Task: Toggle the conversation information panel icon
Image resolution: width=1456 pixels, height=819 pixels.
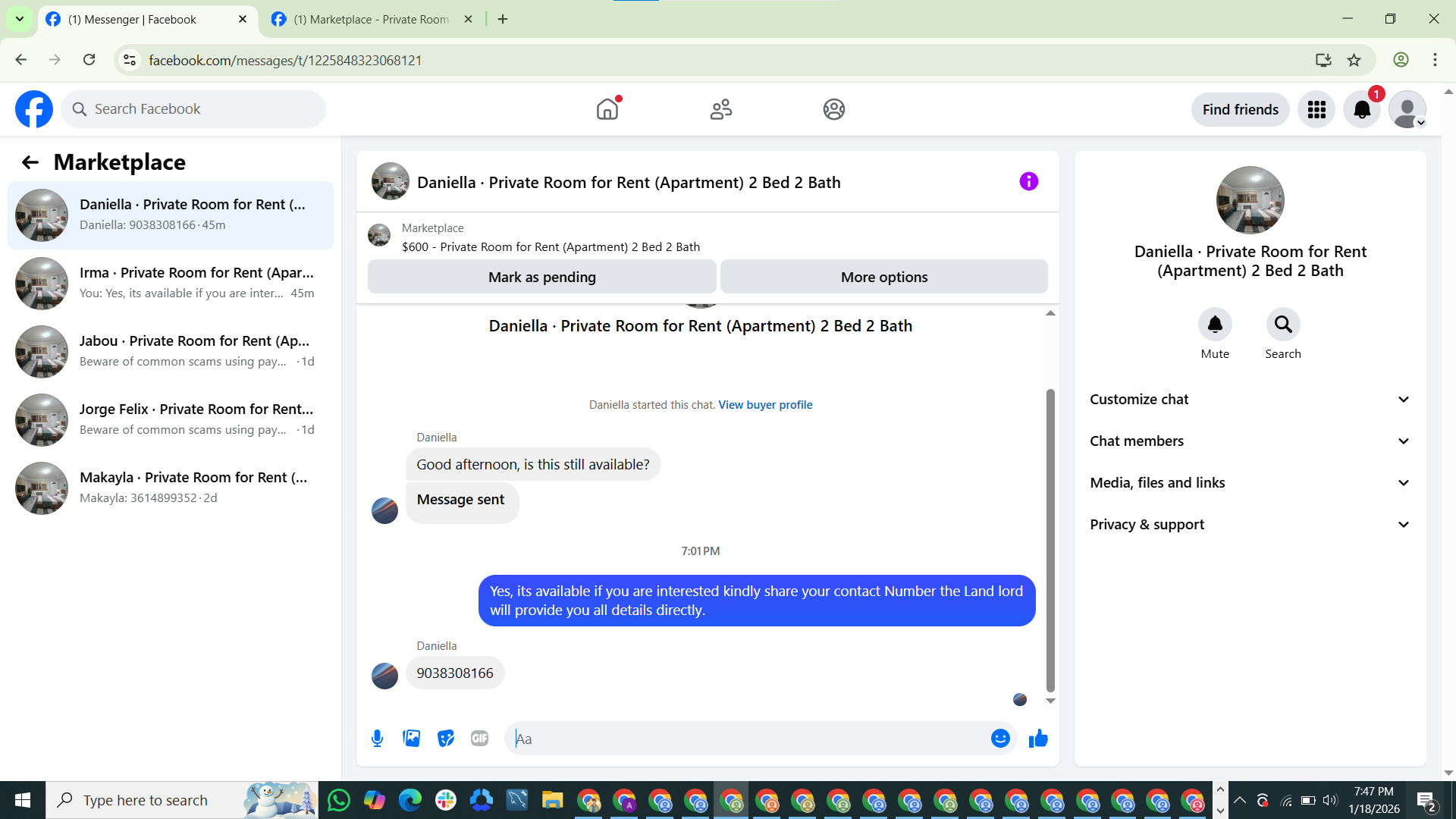Action: click(x=1028, y=181)
